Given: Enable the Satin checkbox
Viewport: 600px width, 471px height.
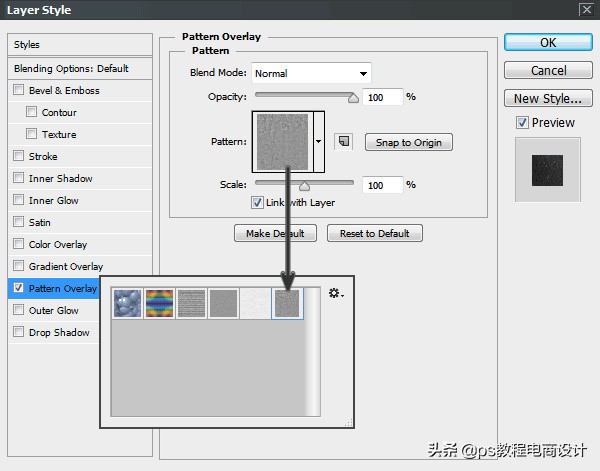Looking at the screenshot, I should (x=18, y=222).
